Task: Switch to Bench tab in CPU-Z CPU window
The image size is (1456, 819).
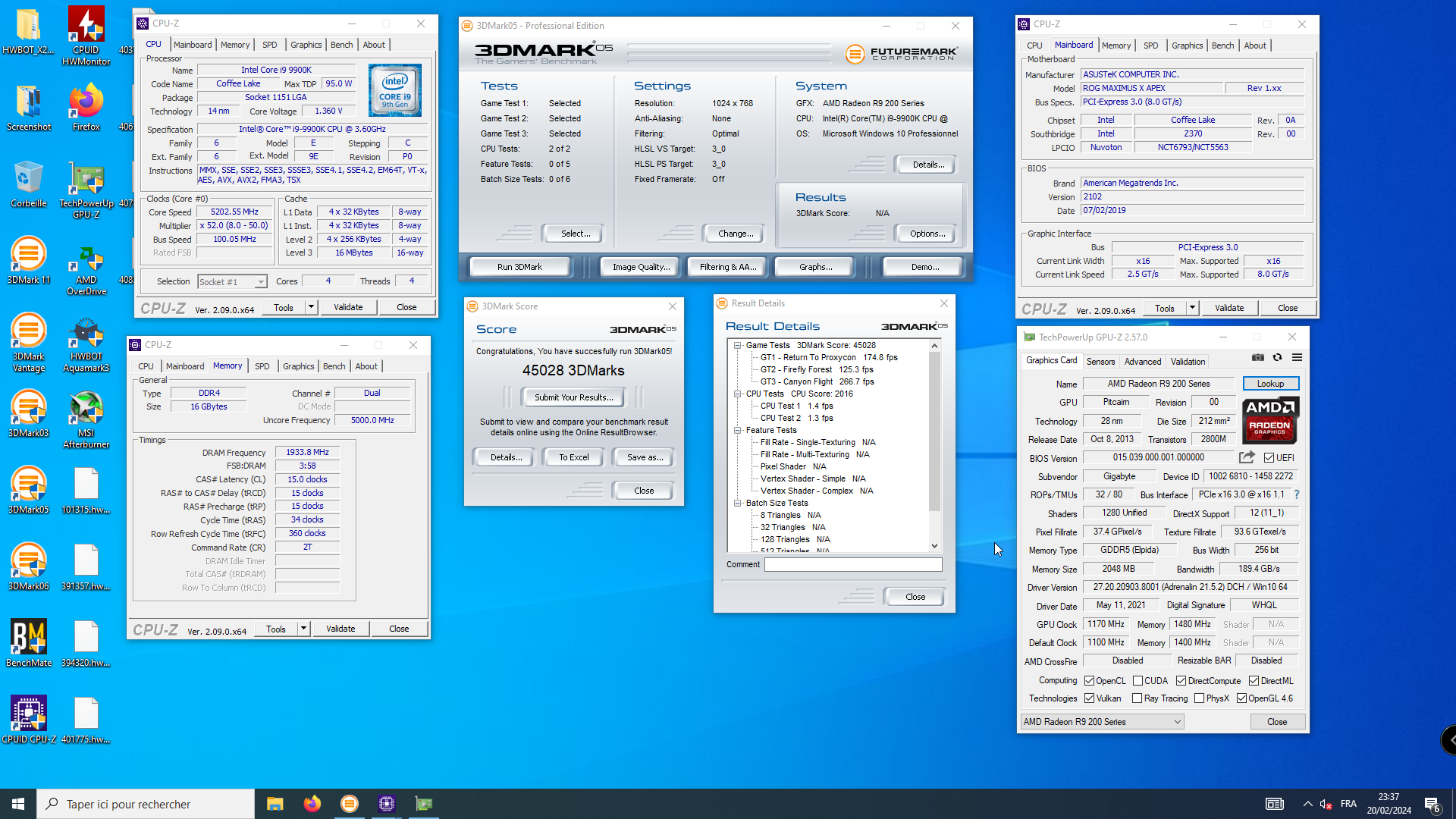Action: tap(341, 45)
